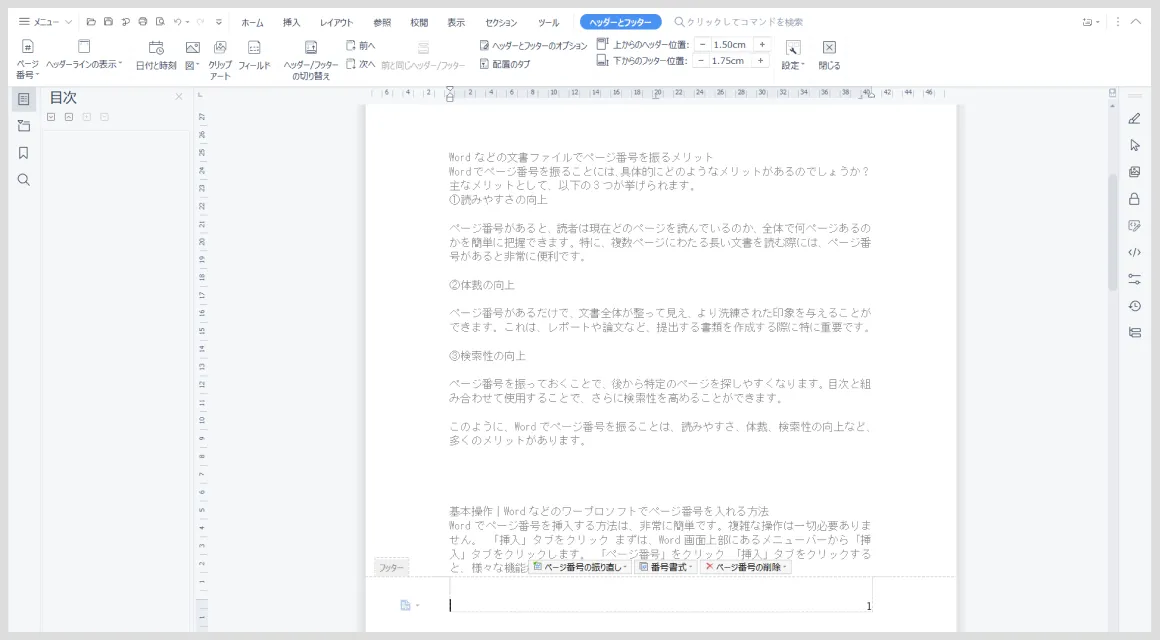Click the footer page icon dropdown
The image size is (1160, 640).
(409, 605)
